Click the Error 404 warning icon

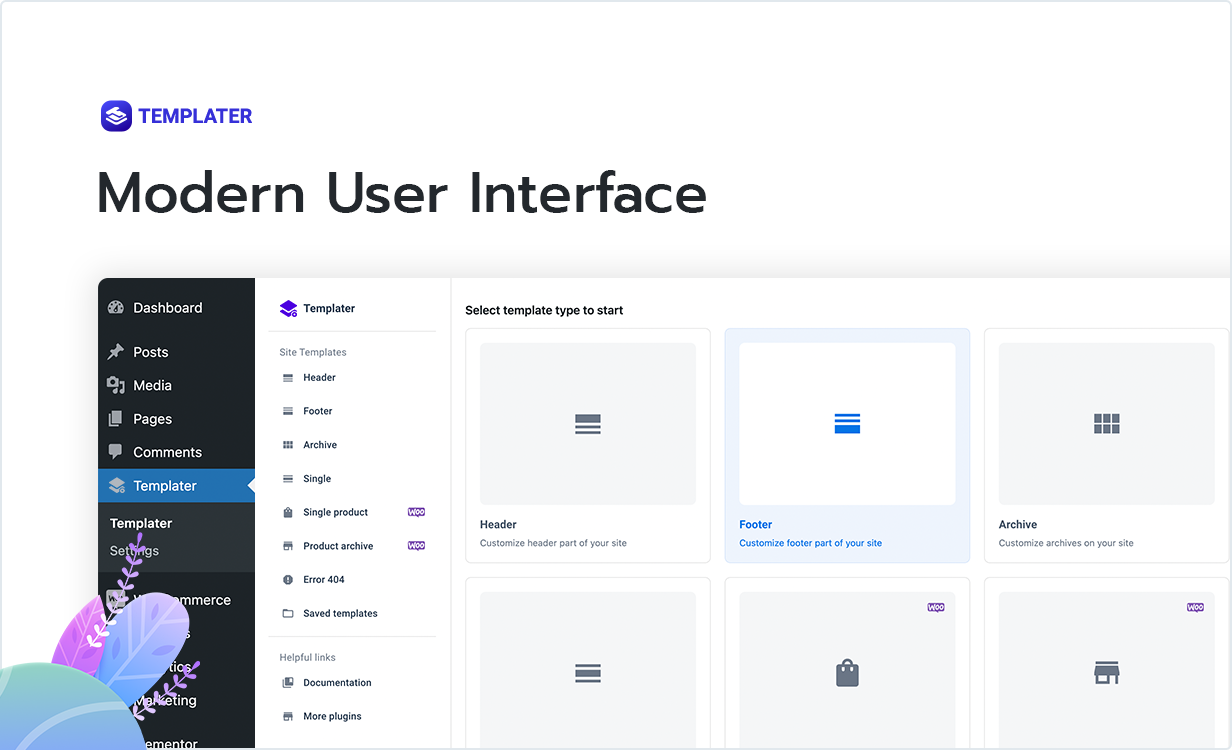pos(288,580)
